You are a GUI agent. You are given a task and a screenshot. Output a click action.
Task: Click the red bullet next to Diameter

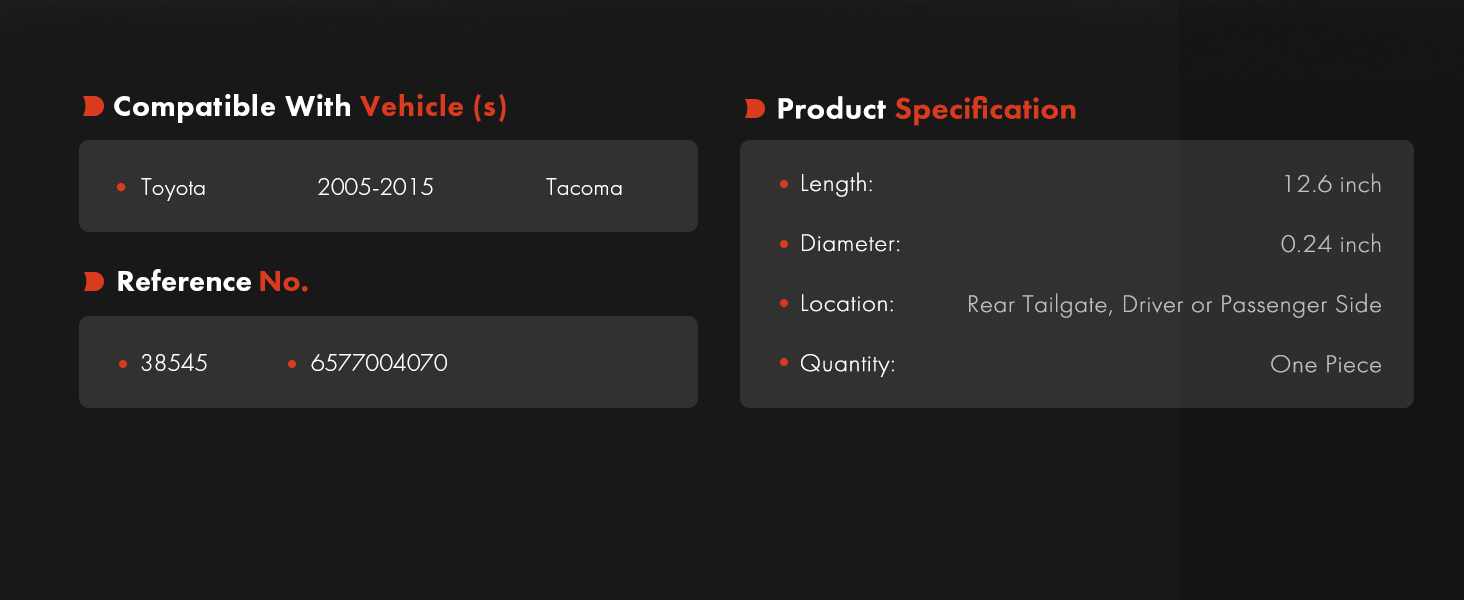pyautogui.click(x=784, y=244)
